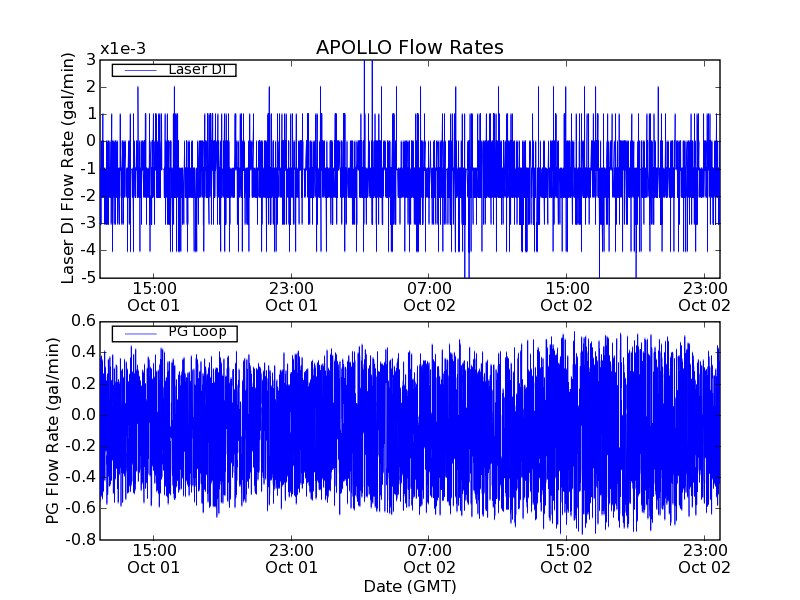The width and height of the screenshot is (800, 600).
Task: Click the 0.0 tick on PG Flow Rate axis
Action: (82, 414)
